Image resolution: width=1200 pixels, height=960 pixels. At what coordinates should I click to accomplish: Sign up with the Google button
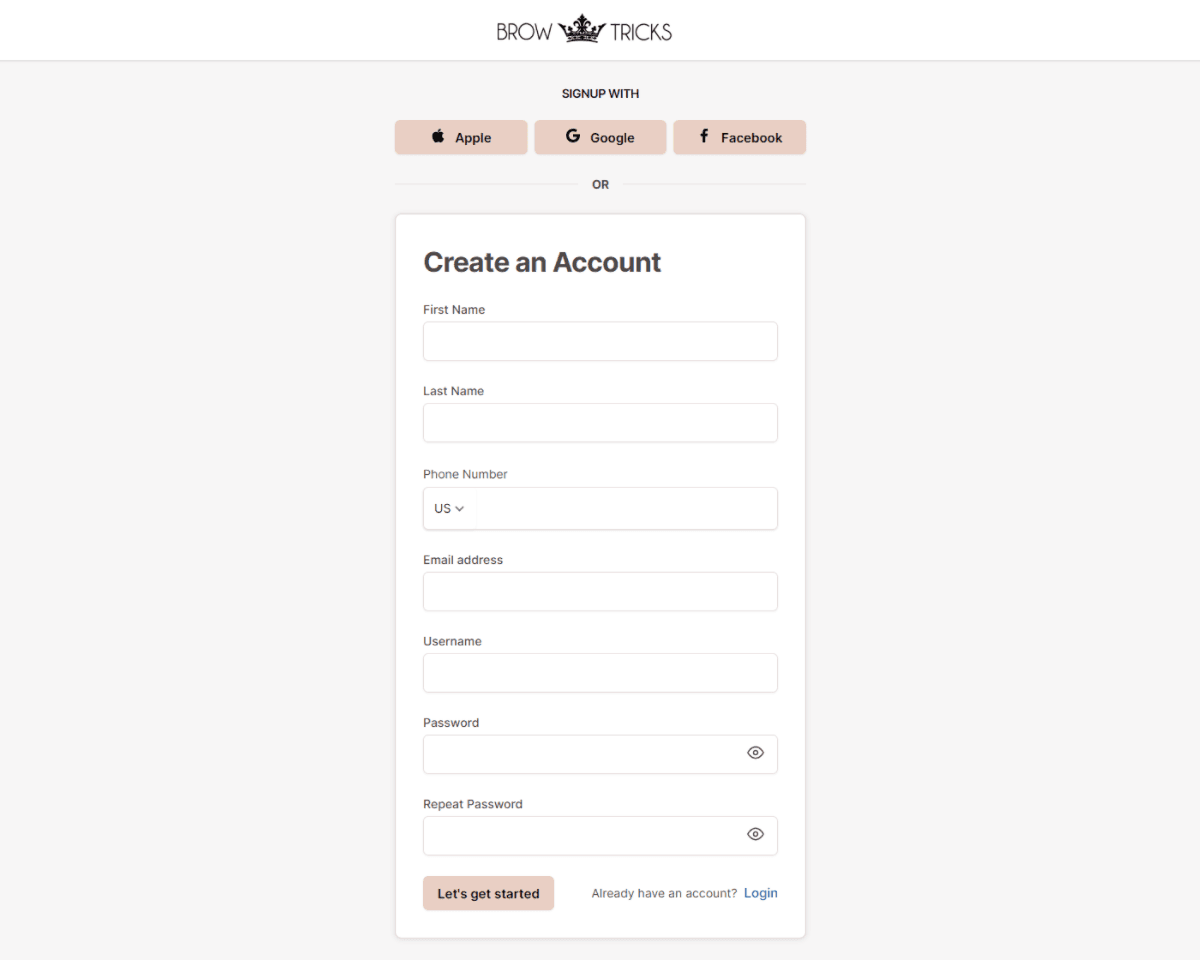point(600,138)
